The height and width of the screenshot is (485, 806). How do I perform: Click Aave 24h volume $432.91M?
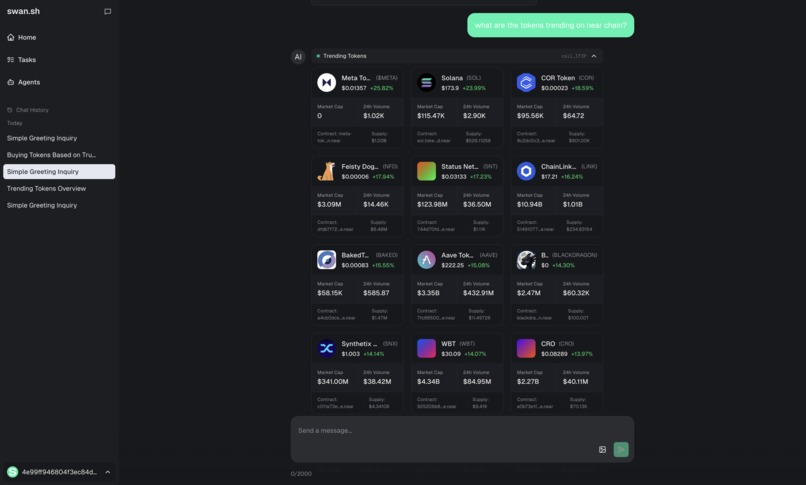[x=478, y=293]
